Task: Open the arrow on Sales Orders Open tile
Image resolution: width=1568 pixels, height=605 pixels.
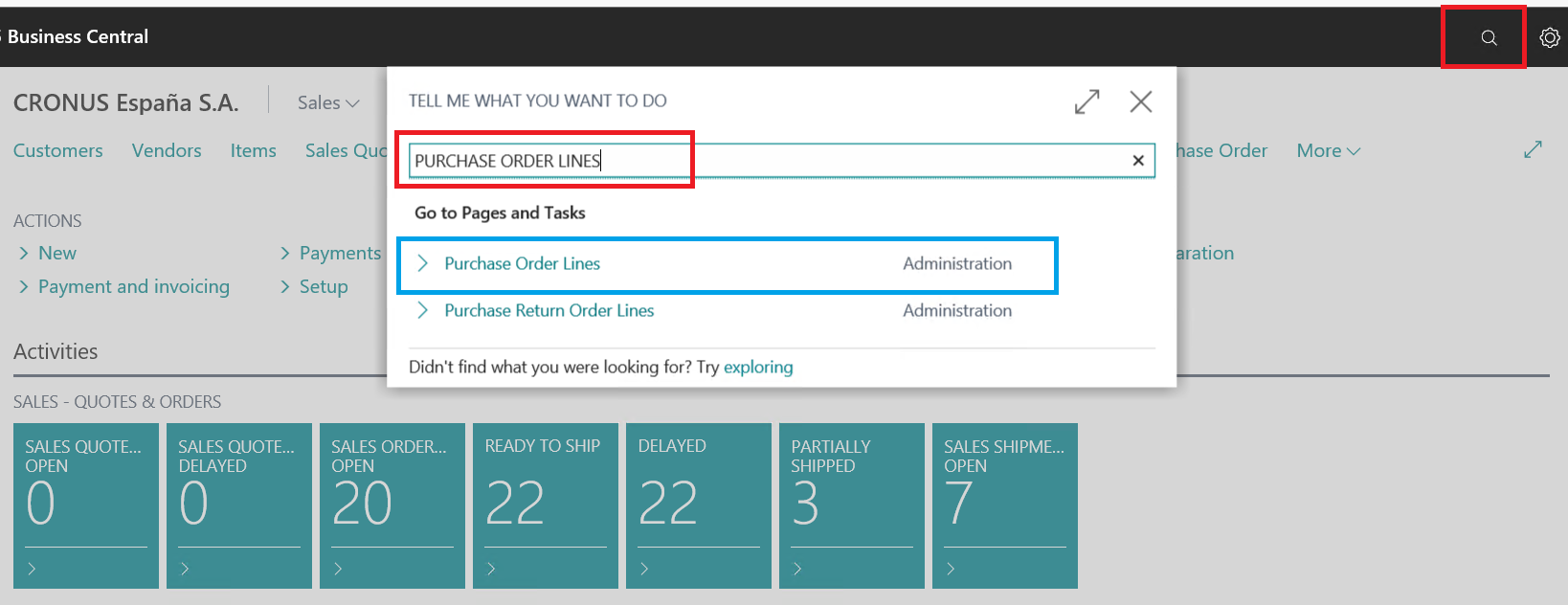Action: tap(338, 569)
